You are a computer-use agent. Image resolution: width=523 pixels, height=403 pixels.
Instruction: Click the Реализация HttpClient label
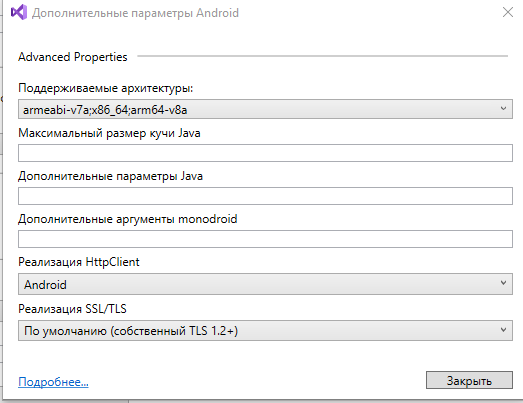point(79,262)
